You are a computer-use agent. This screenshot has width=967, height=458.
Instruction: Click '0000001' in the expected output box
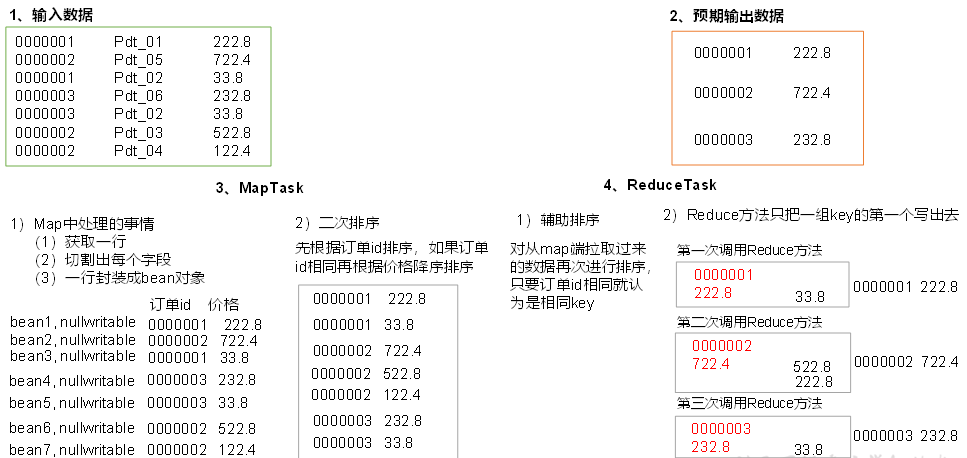(x=723, y=53)
